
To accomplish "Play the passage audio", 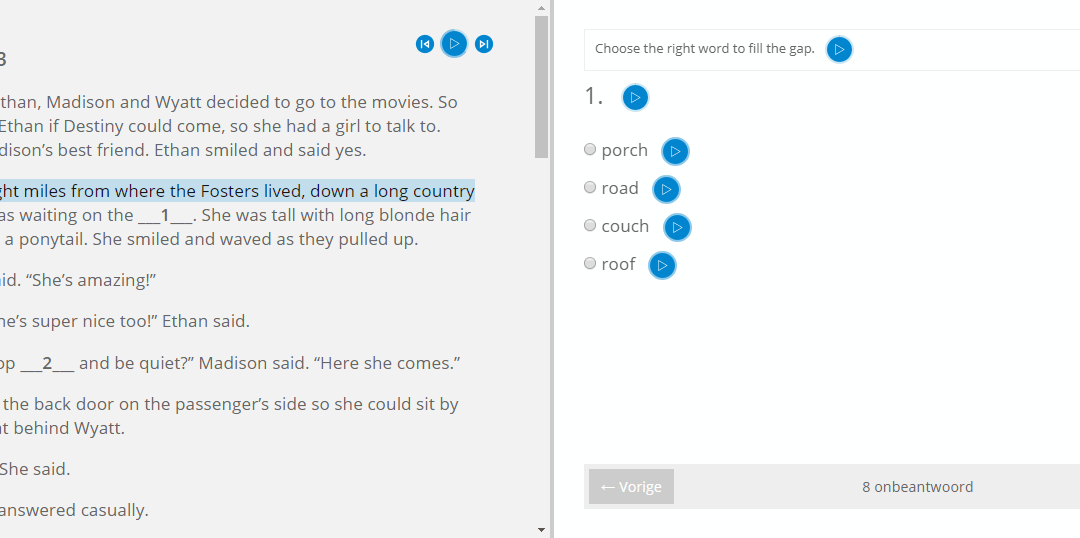I will [x=454, y=43].
